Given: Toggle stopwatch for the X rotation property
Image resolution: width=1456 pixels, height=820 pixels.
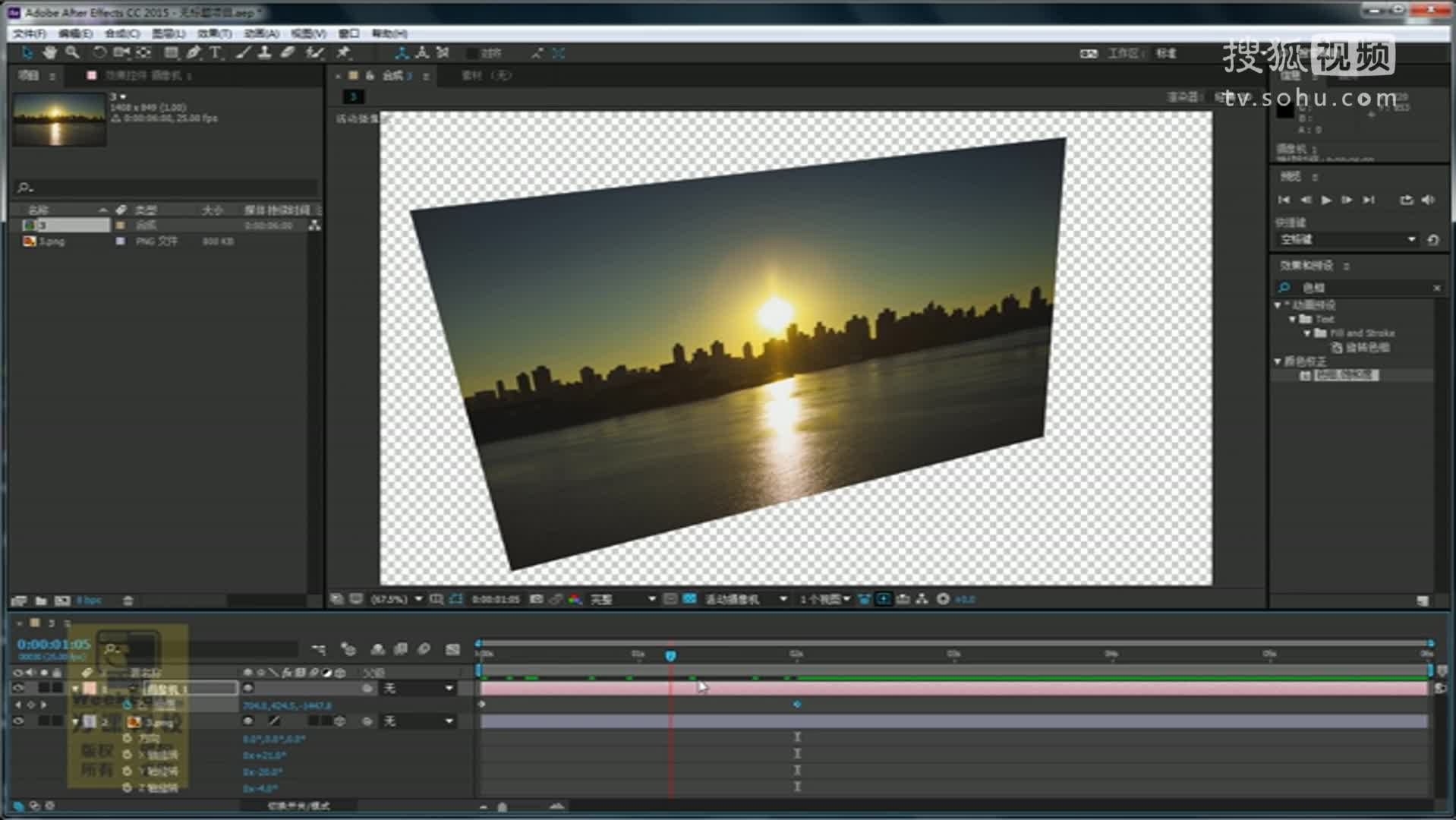Looking at the screenshot, I should (x=127, y=755).
